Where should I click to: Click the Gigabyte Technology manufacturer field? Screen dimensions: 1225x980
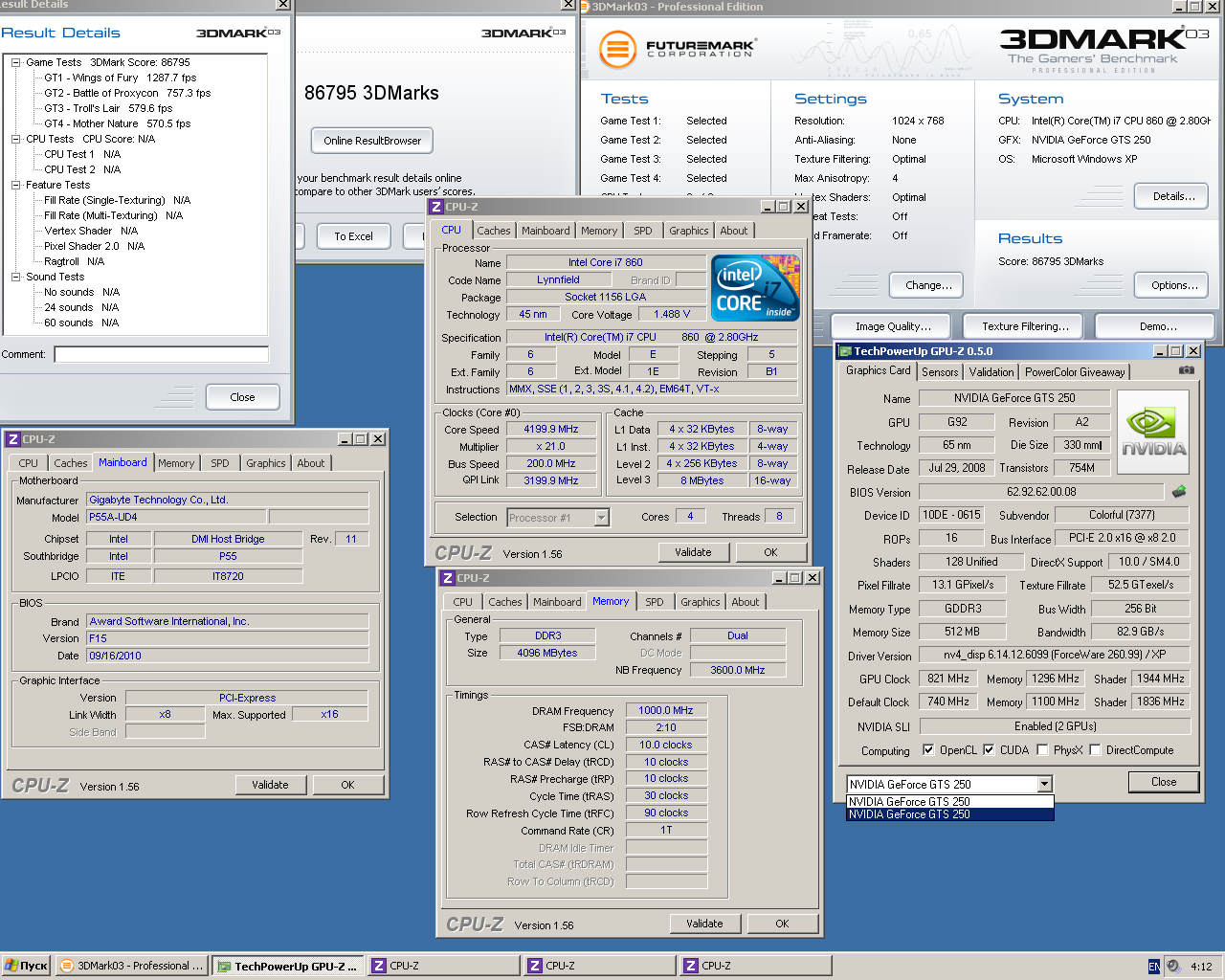228,500
